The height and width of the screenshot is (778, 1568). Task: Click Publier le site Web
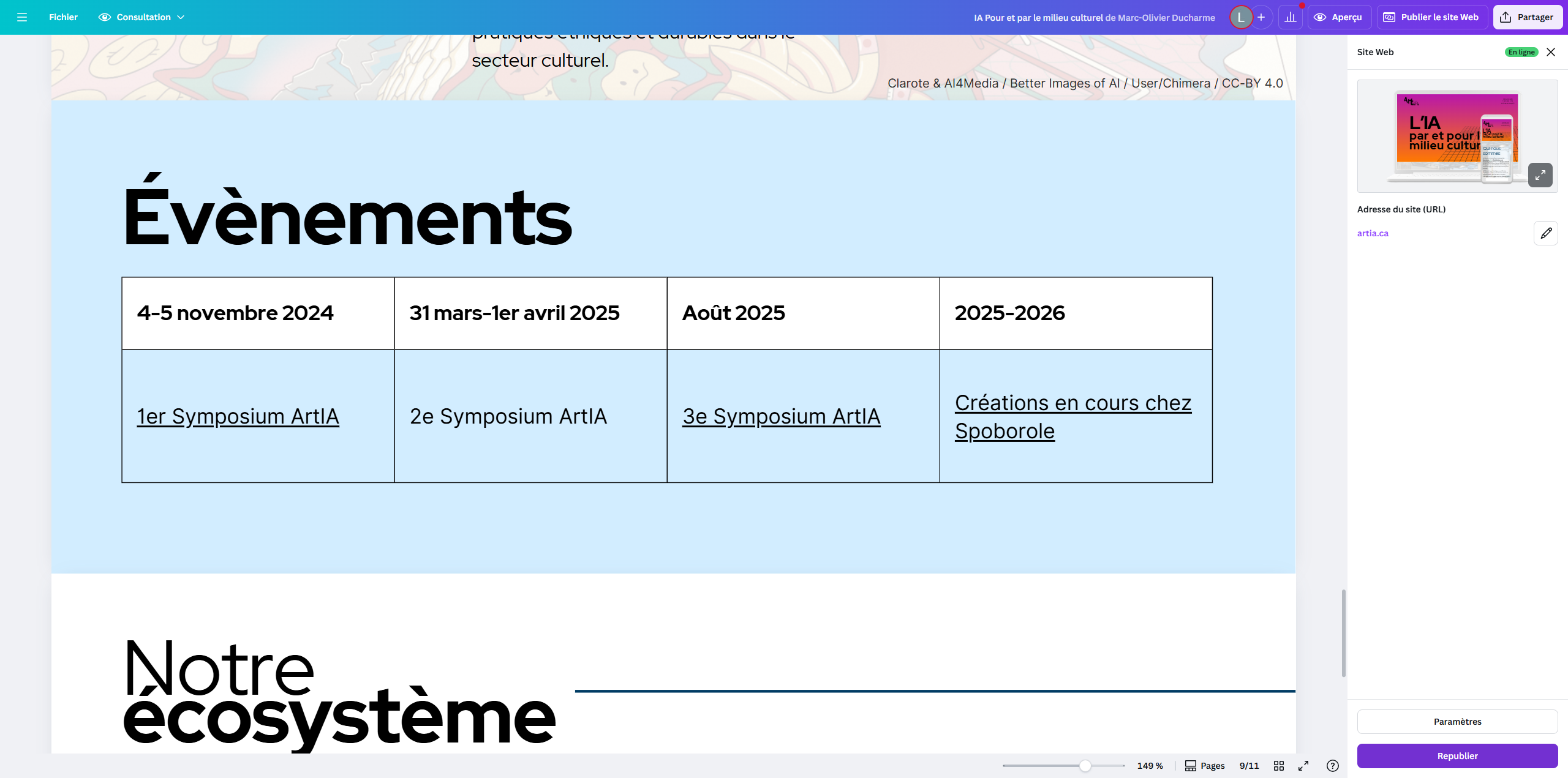1431,17
